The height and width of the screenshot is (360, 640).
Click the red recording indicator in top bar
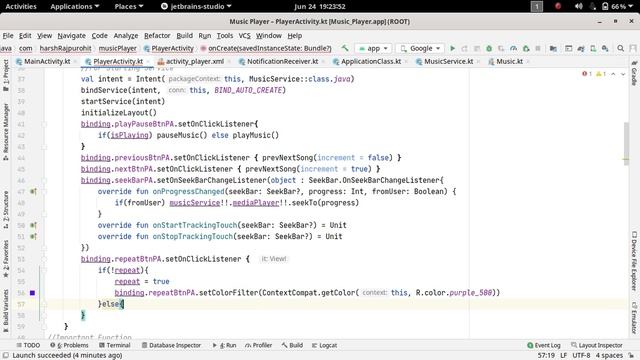click(x=558, y=6)
